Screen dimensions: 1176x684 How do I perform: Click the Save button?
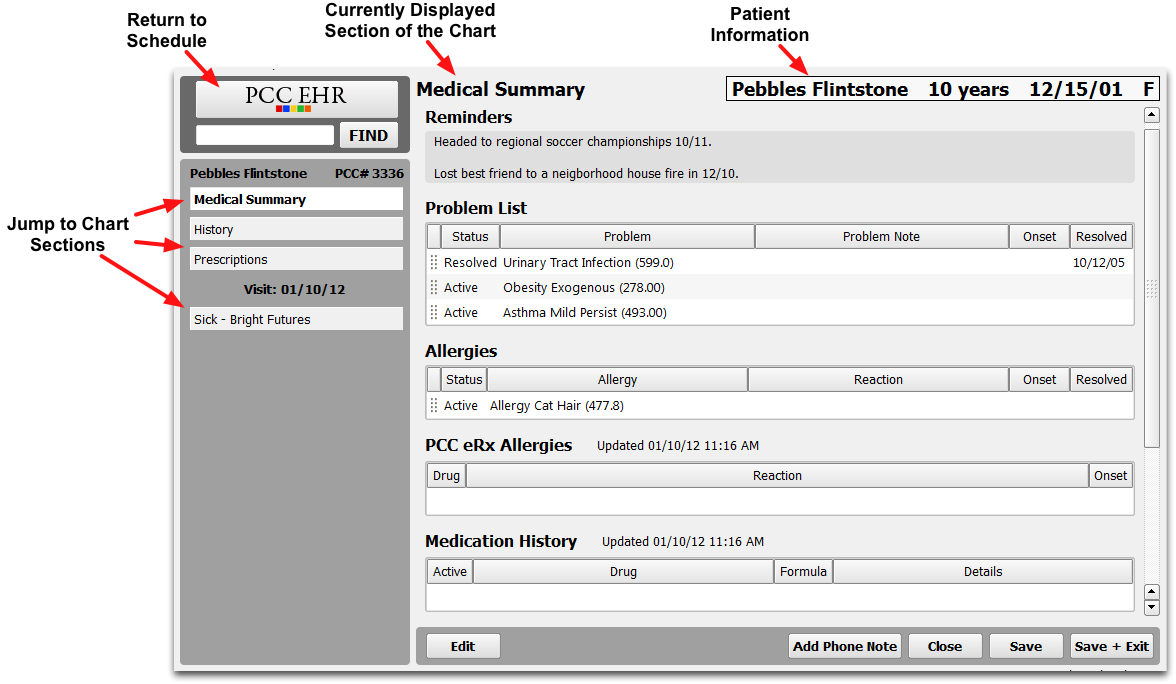(x=1025, y=646)
